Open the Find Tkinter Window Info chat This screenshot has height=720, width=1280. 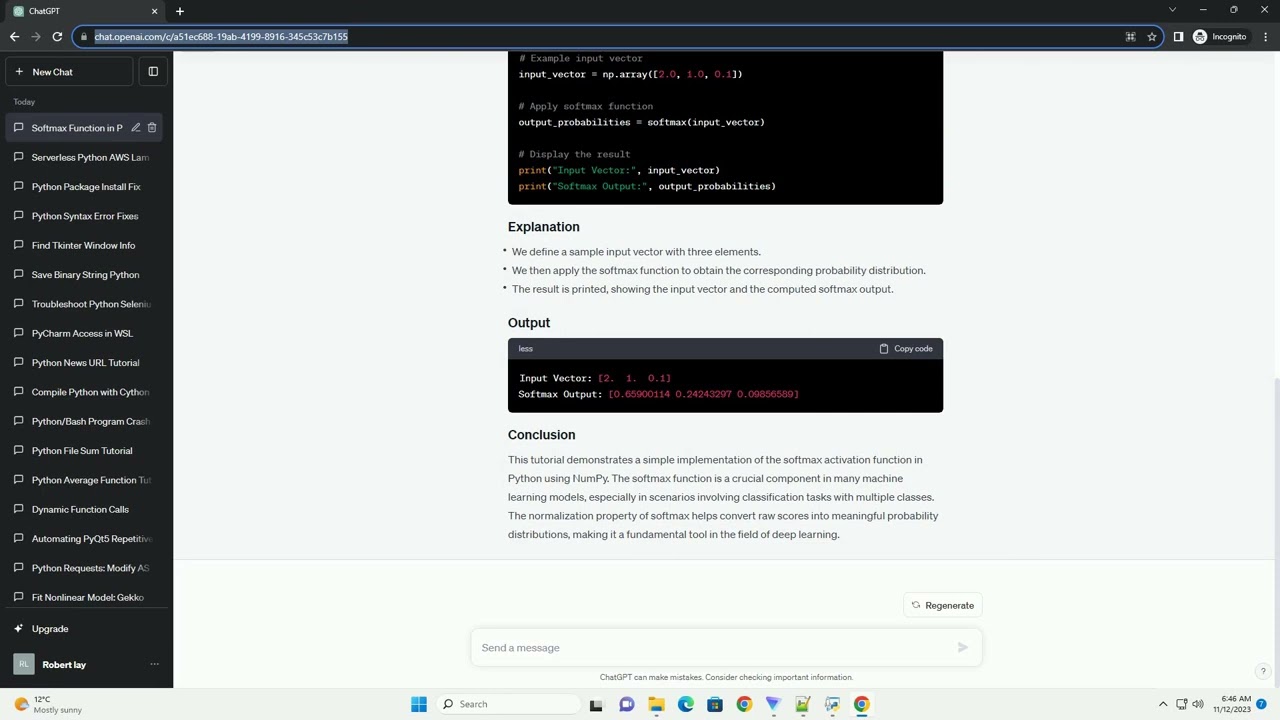pos(85,245)
